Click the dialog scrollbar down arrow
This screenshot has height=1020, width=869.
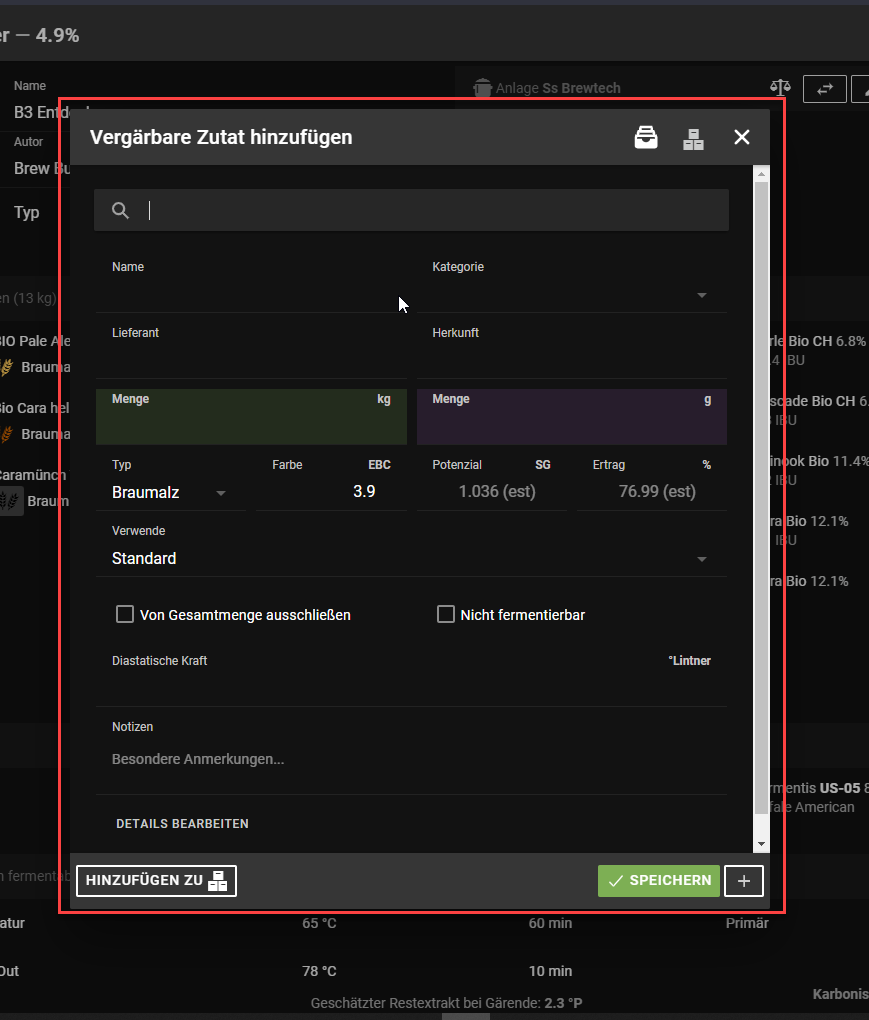[x=761, y=844]
